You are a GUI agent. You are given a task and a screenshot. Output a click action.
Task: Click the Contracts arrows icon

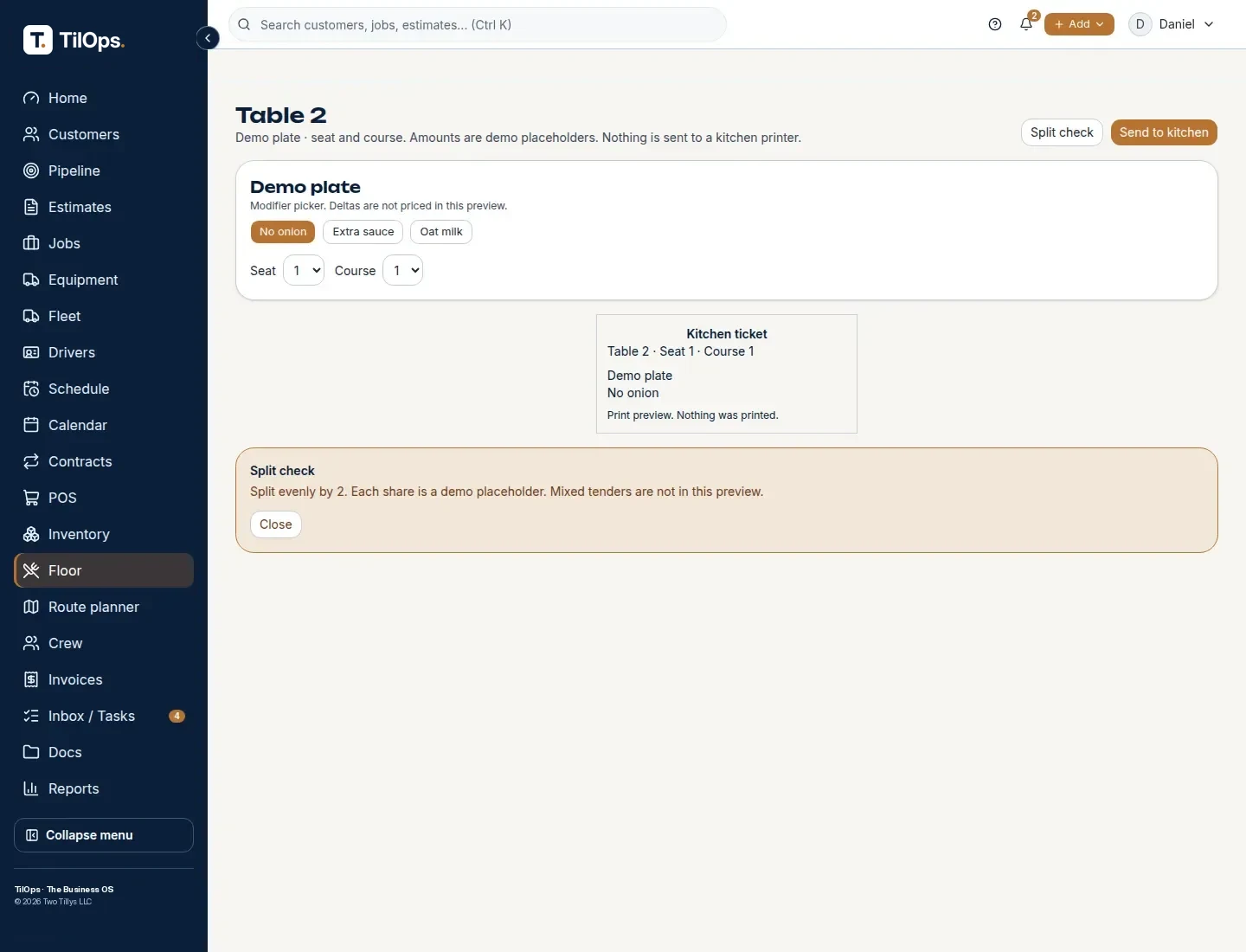pyautogui.click(x=31, y=461)
